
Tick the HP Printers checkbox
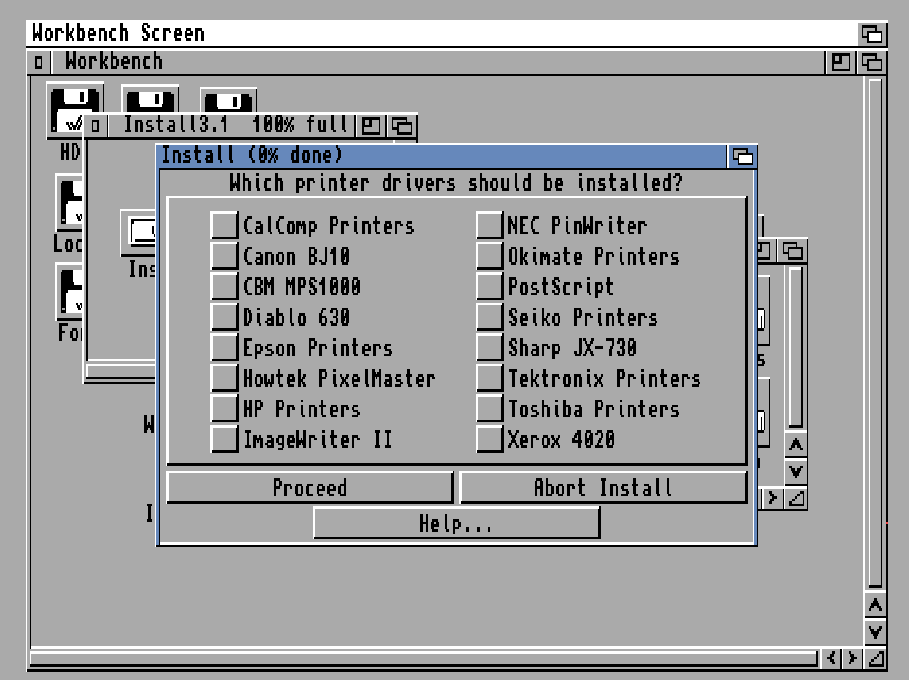[224, 409]
